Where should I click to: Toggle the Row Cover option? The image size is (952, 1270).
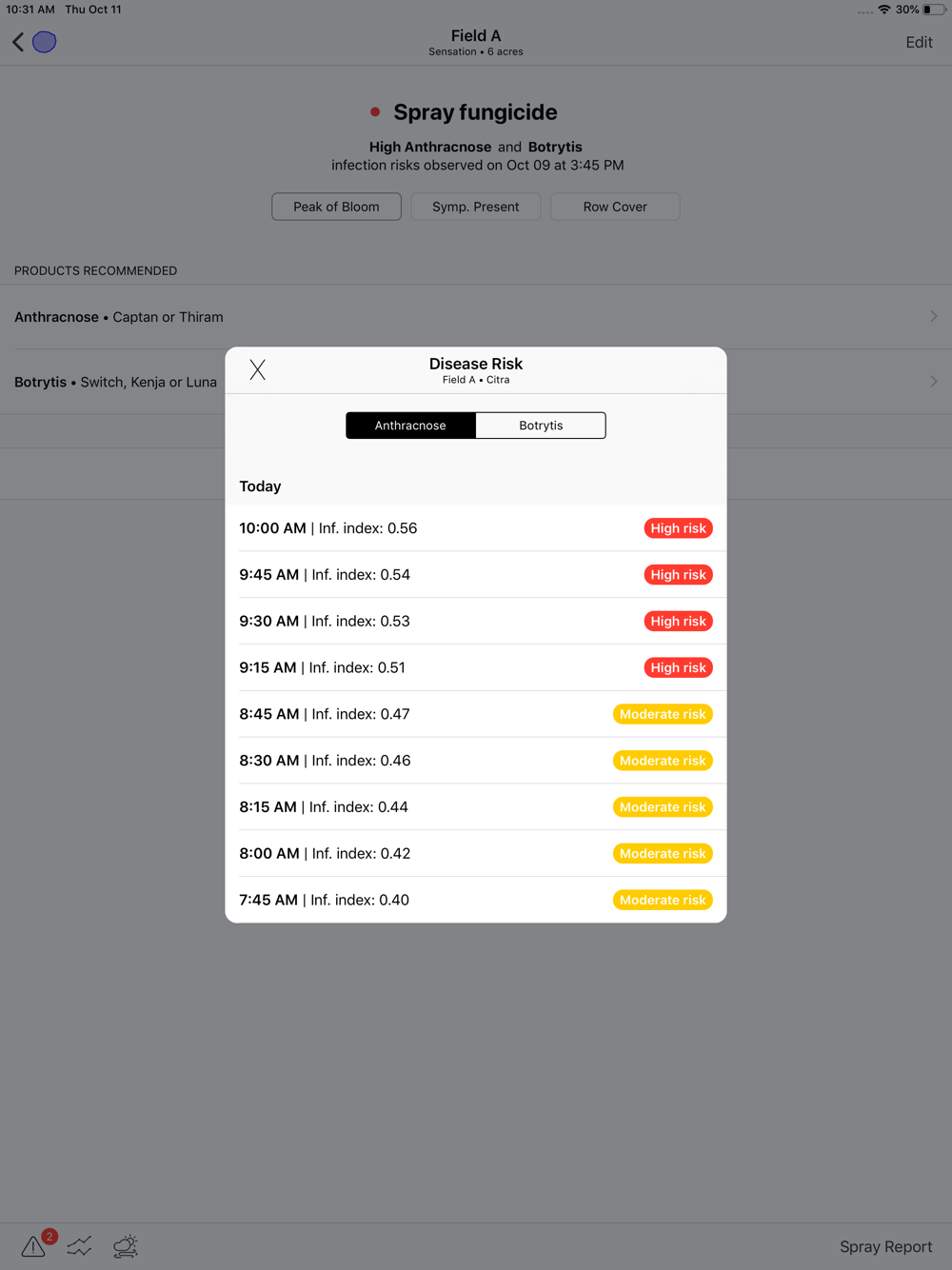615,207
